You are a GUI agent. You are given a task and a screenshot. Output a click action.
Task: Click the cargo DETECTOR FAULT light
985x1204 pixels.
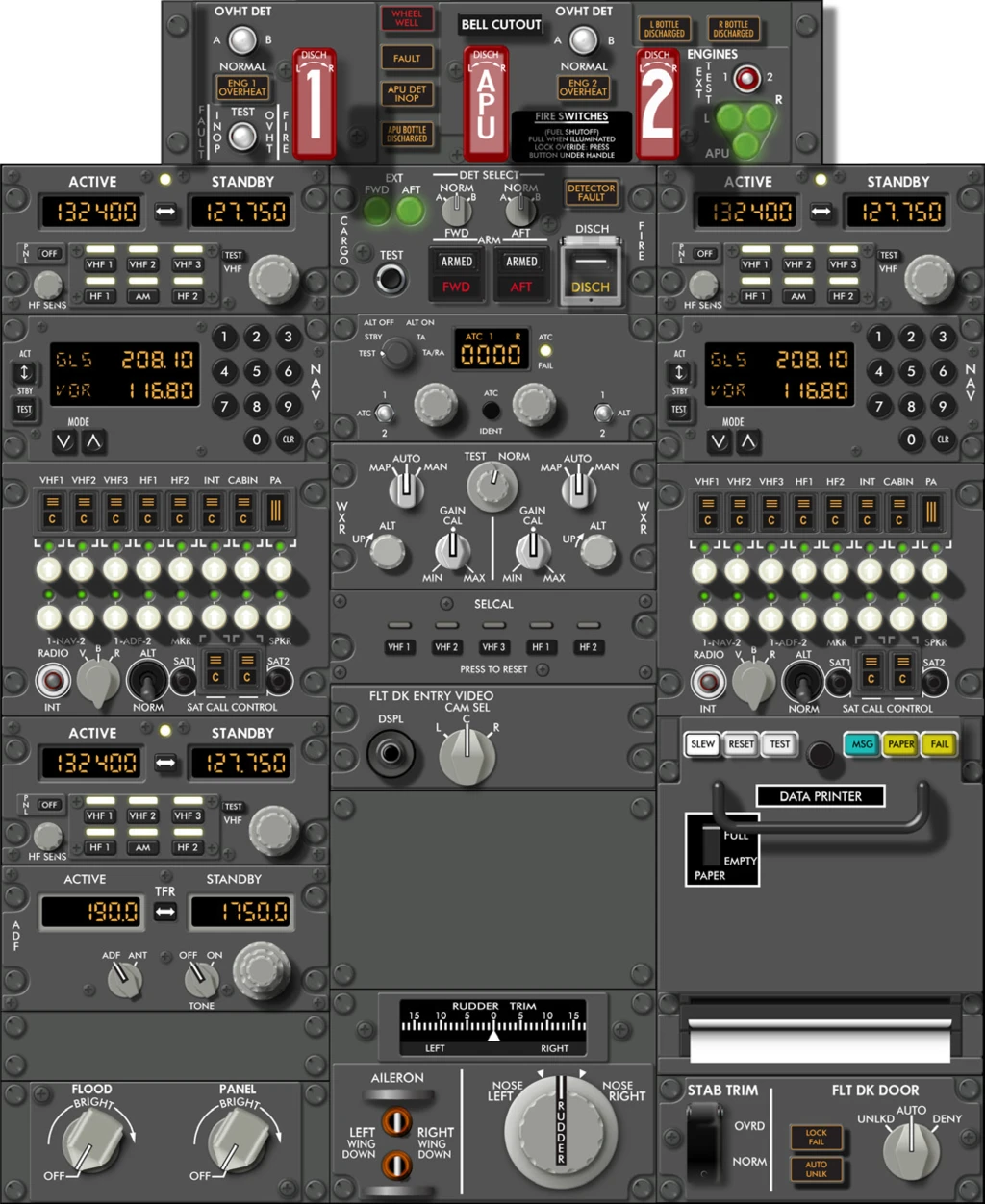click(592, 192)
